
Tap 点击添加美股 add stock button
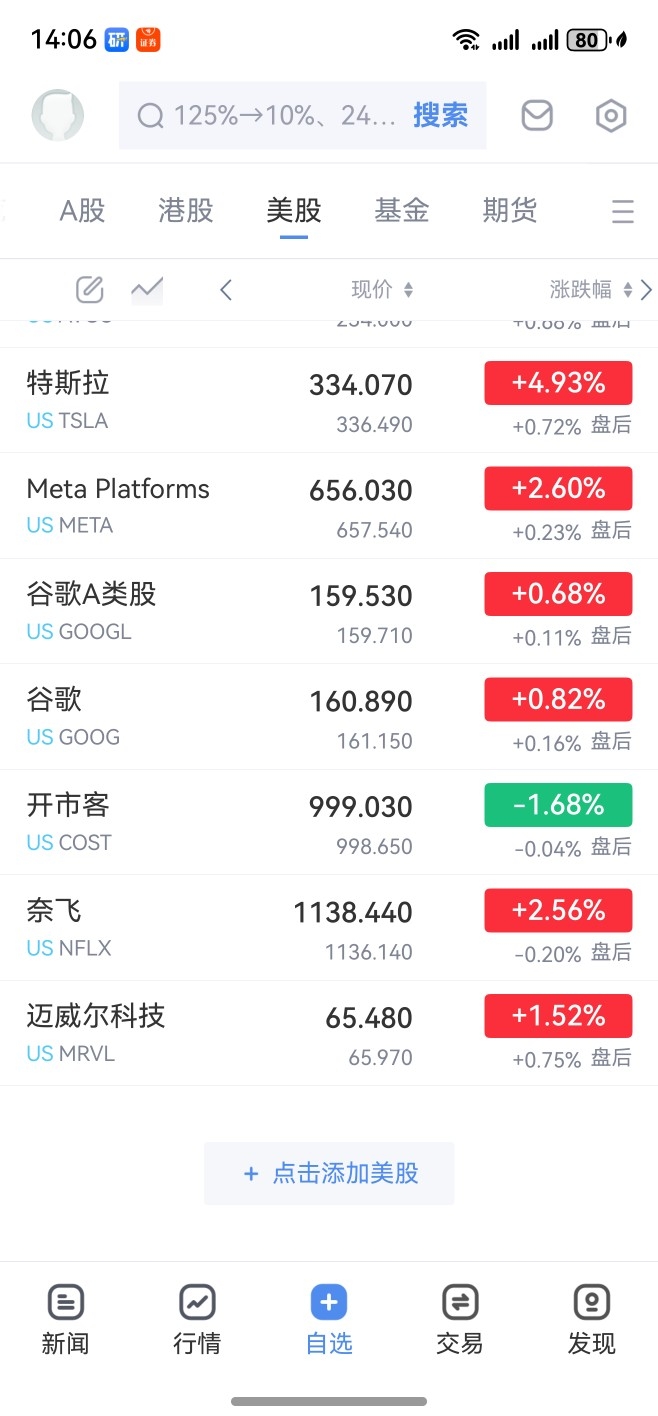coord(329,1173)
